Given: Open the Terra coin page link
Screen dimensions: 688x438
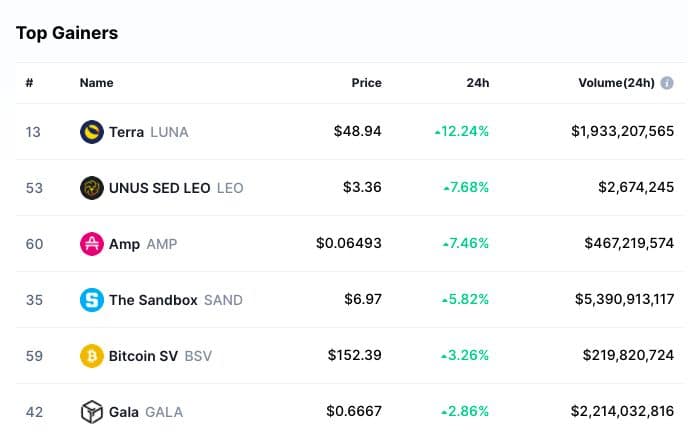Looking at the screenshot, I should [126, 132].
